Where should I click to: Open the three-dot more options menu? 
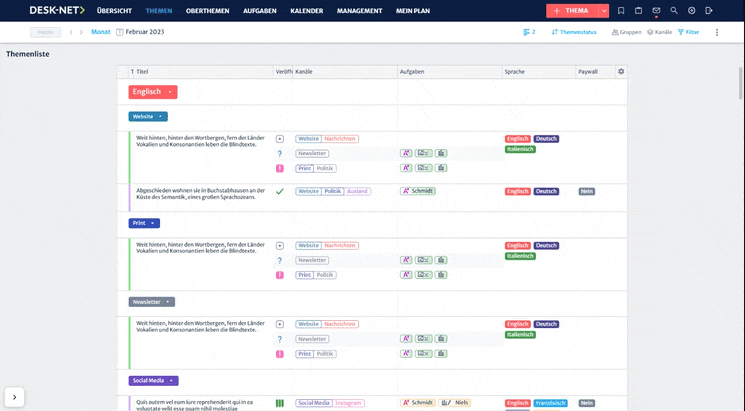click(716, 32)
